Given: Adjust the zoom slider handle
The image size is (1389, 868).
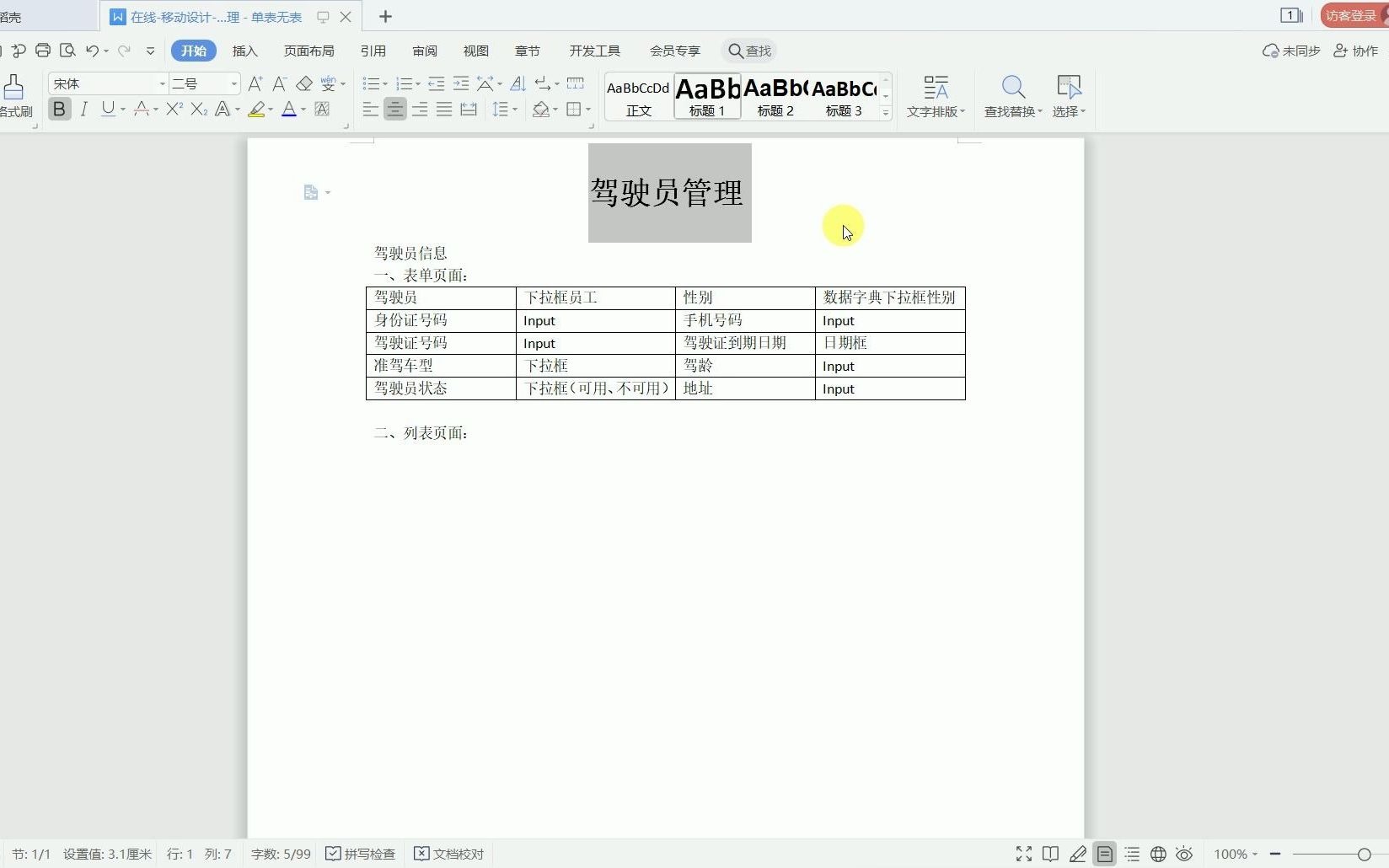Looking at the screenshot, I should pyautogui.click(x=1364, y=855).
